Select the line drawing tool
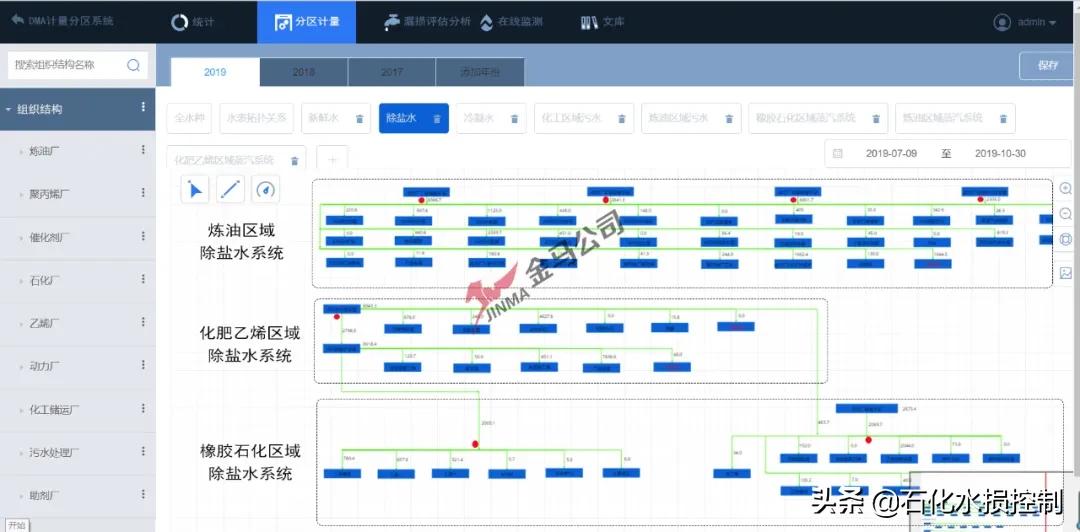 click(231, 190)
